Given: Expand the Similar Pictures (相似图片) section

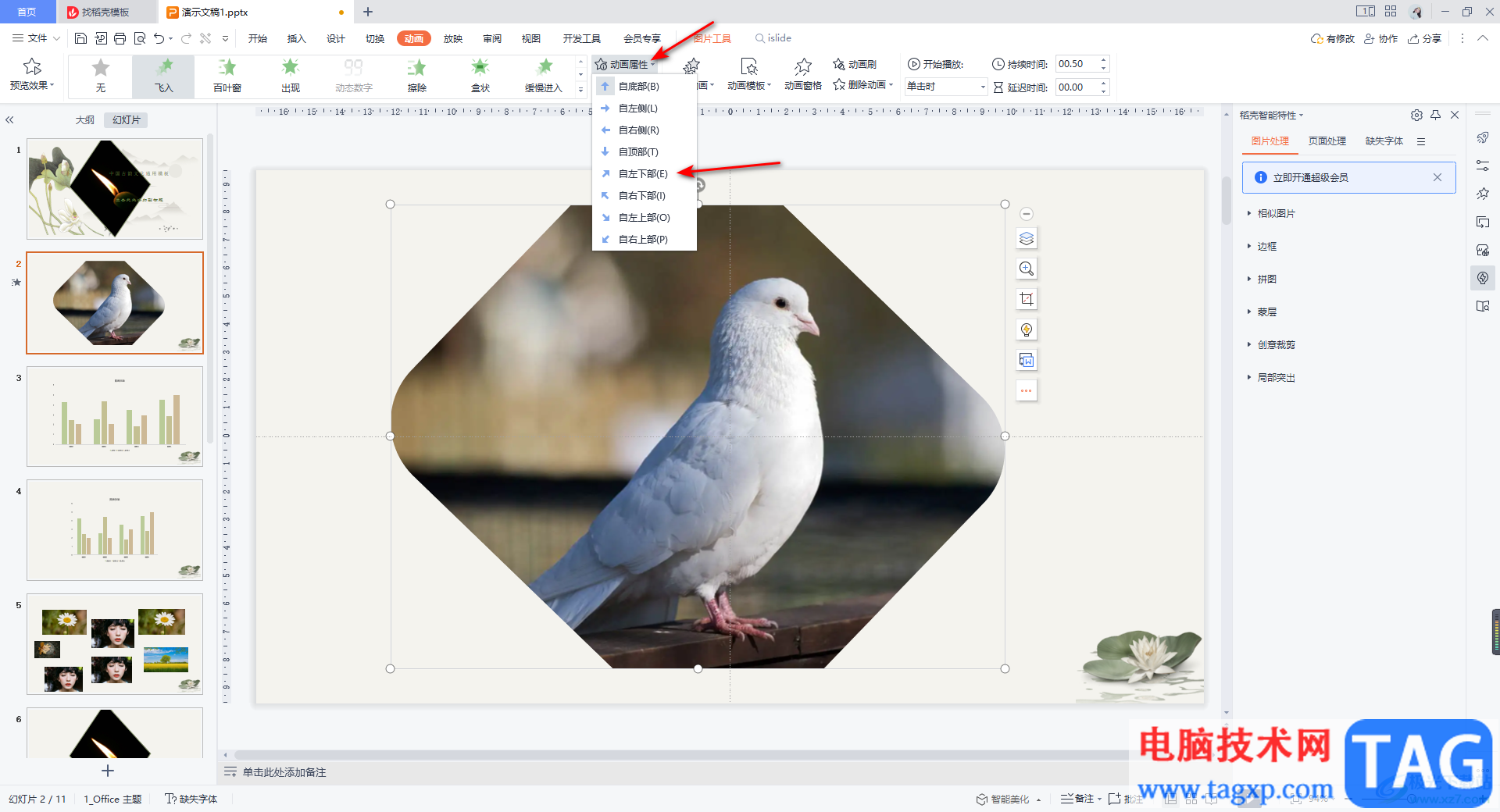Looking at the screenshot, I should (1275, 213).
